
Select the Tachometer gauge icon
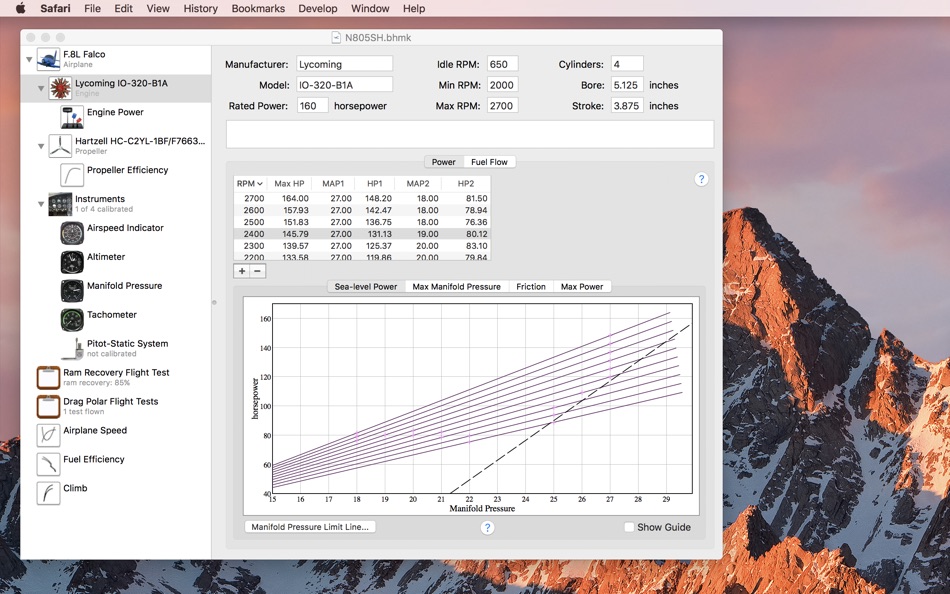[x=72, y=319]
